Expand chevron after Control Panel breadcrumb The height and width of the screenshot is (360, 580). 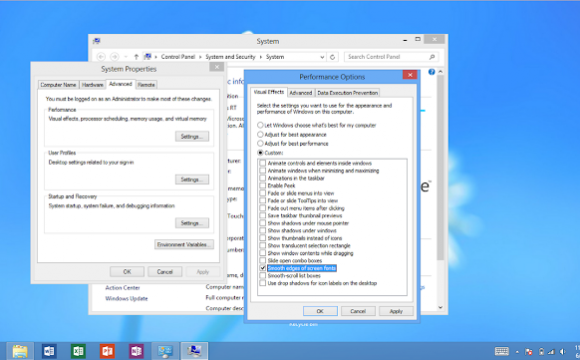tap(200, 57)
